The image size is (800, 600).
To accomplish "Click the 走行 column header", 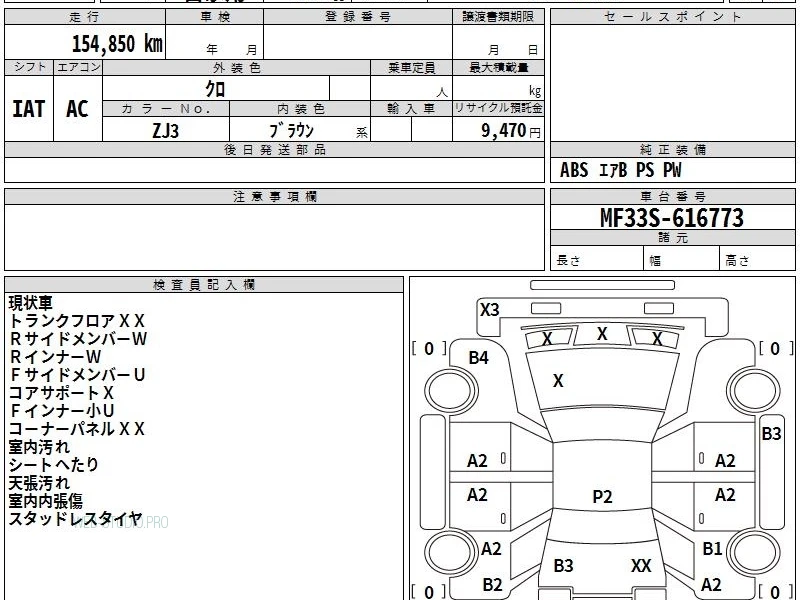I will point(85,17).
